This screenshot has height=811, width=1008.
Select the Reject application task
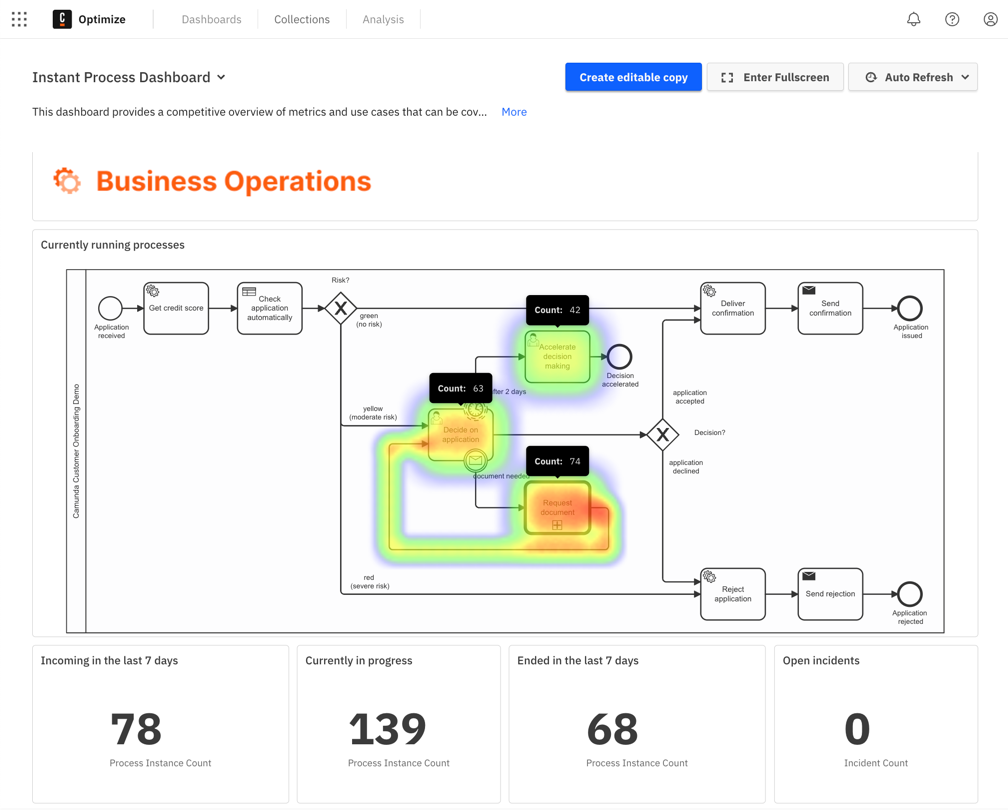[733, 594]
